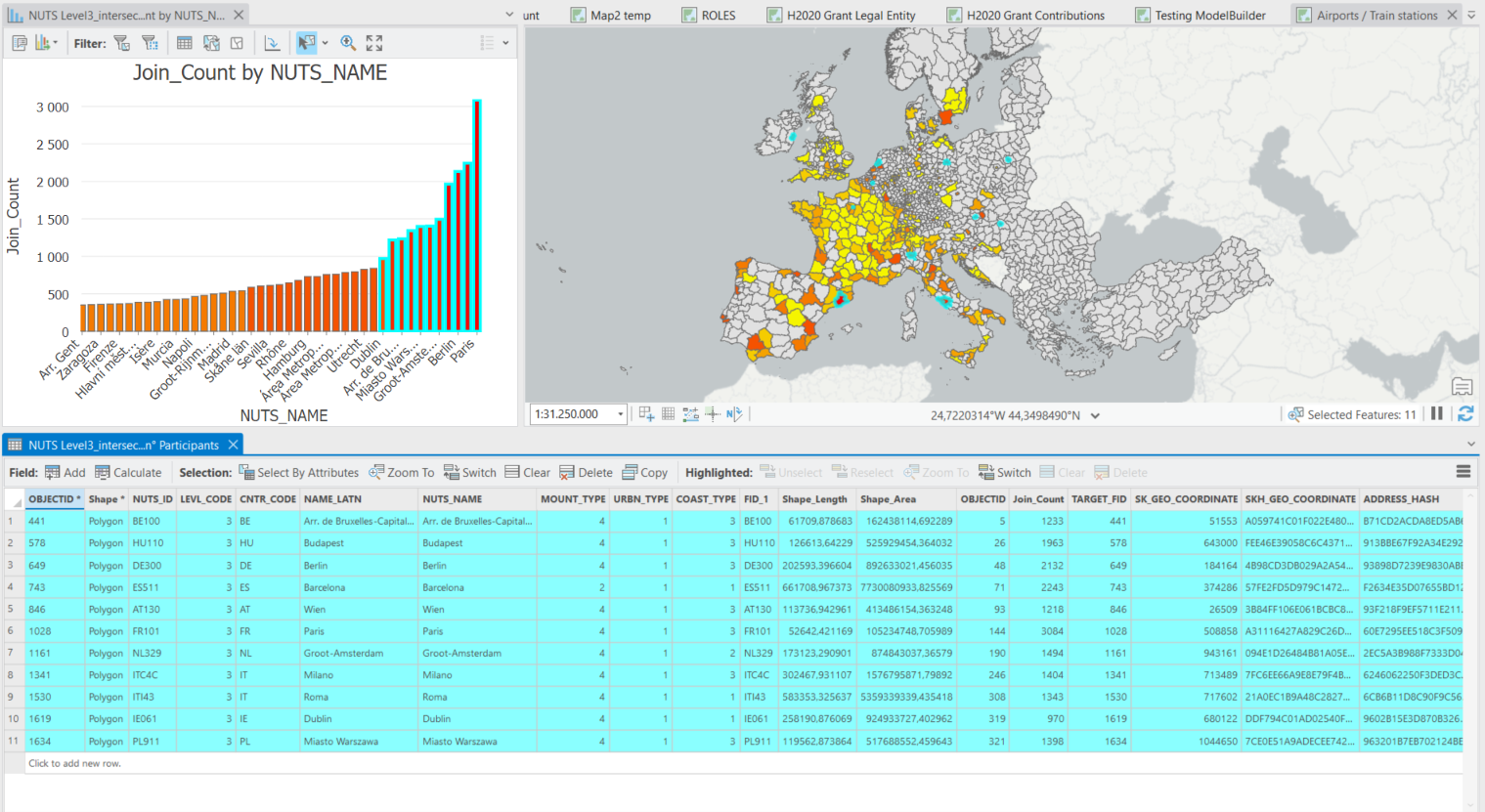The image size is (1485, 812).
Task: Activate the chart zoom tool
Action: click(348, 42)
